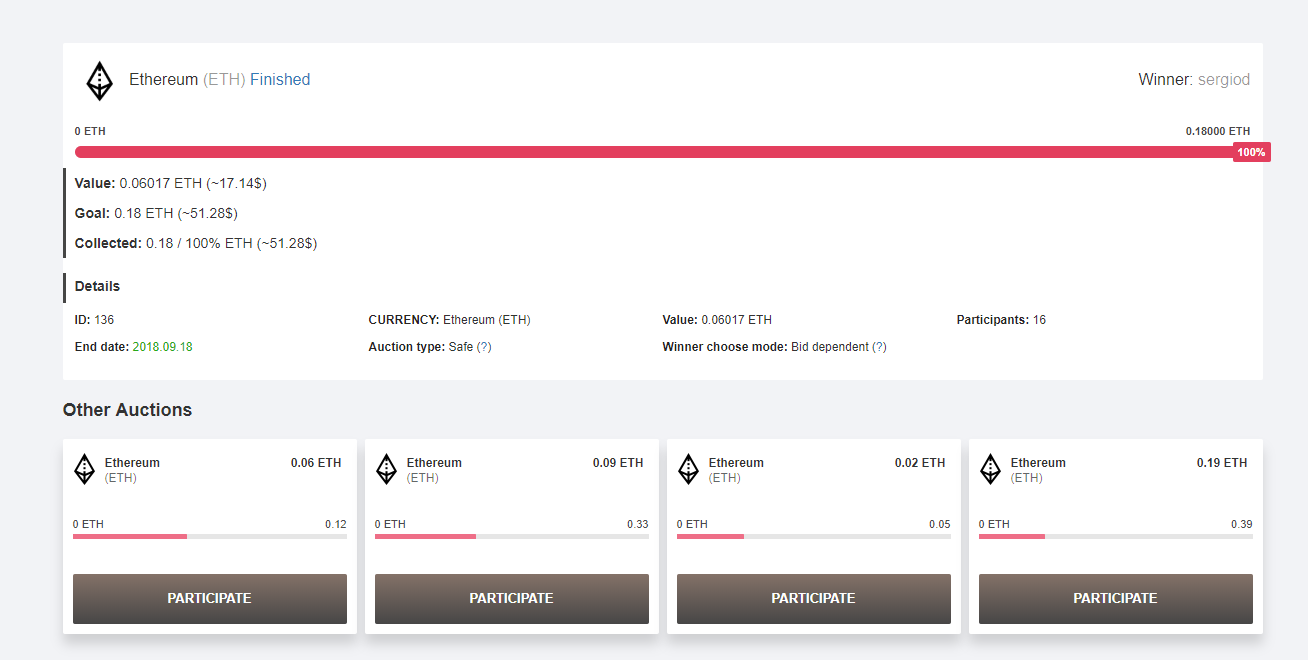Image resolution: width=1308 pixels, height=660 pixels.
Task: Click the Ethereum logo in the auction header
Action: [x=99, y=81]
